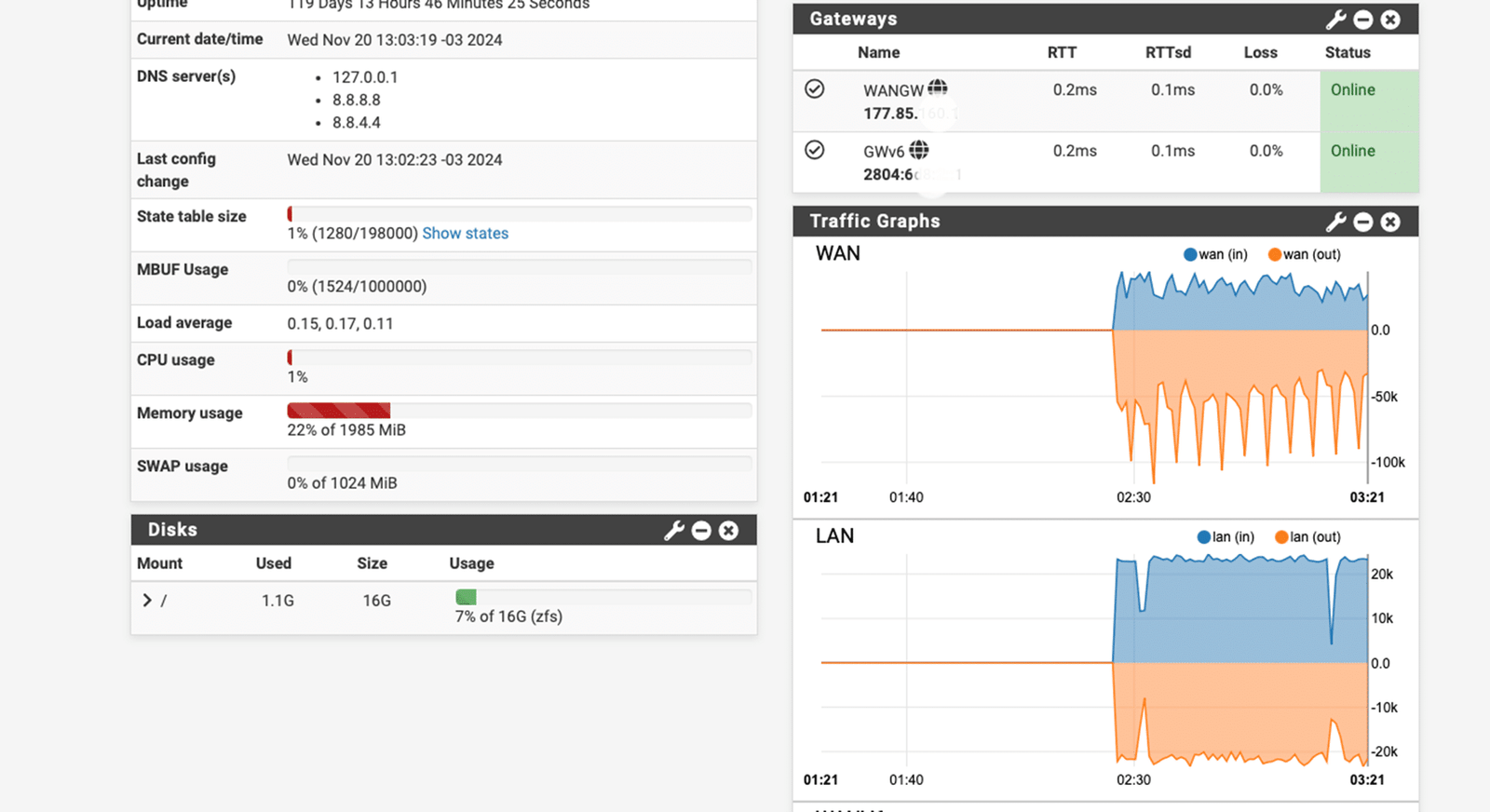The width and height of the screenshot is (1490, 812).
Task: Hide lan (out) series in LAN graph
Action: click(x=1307, y=536)
